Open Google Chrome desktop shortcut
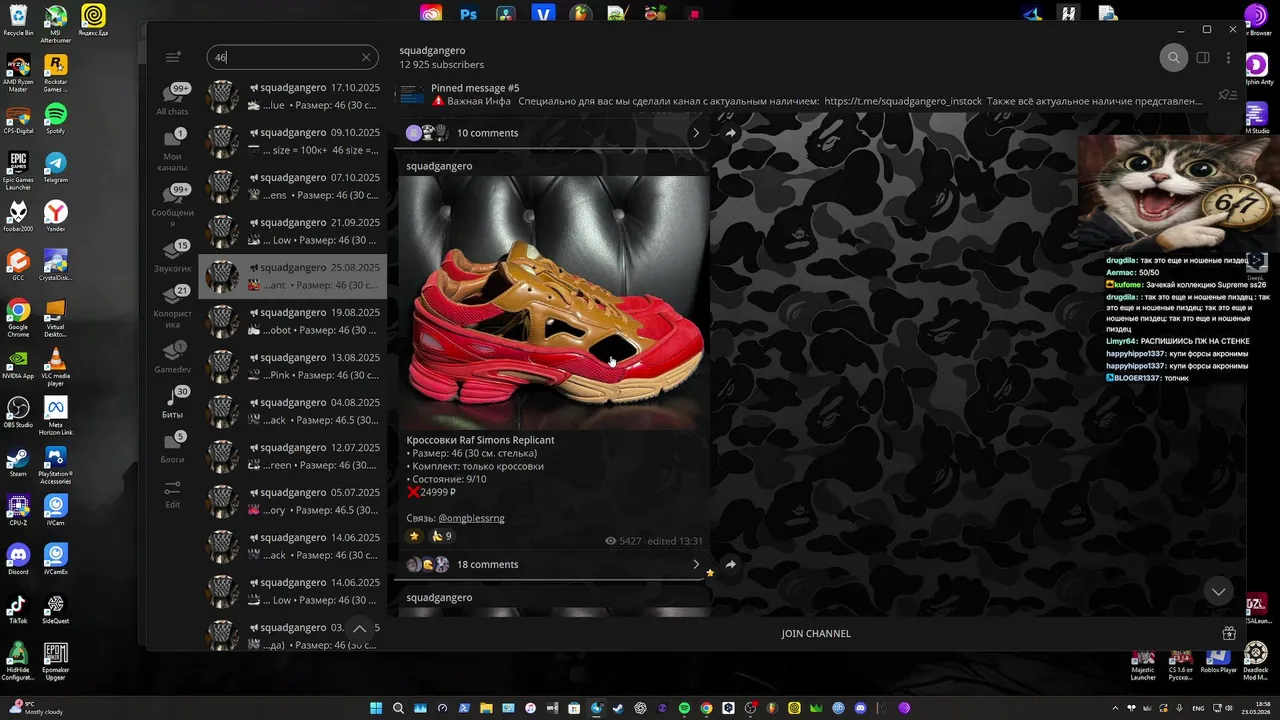Screen dimensions: 1280x720 pos(17,317)
